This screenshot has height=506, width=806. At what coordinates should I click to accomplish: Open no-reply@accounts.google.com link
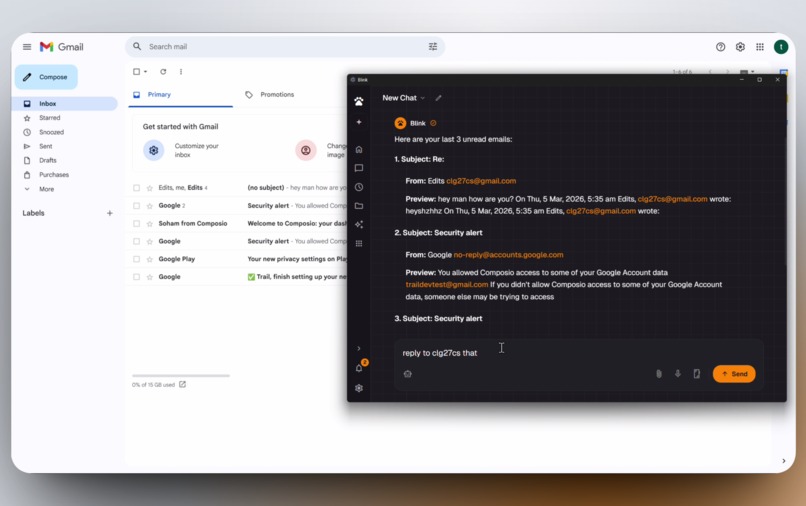[508, 255]
